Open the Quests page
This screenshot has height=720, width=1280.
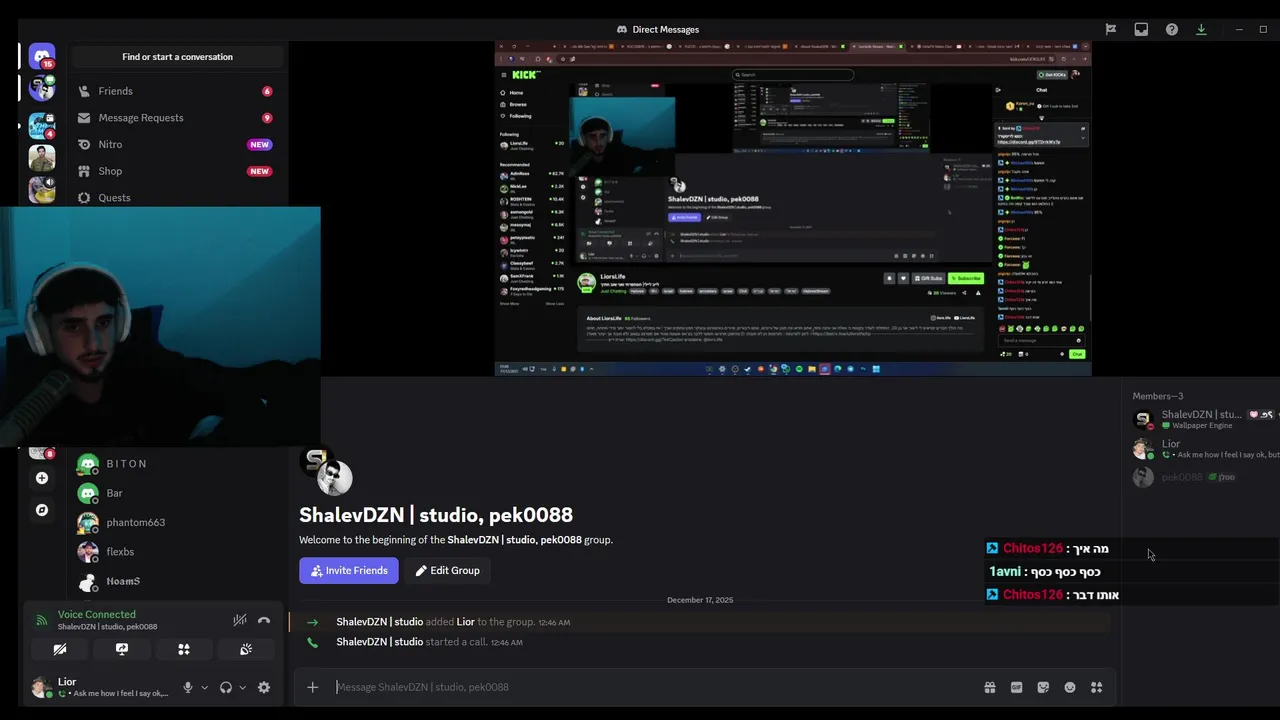pos(176,197)
